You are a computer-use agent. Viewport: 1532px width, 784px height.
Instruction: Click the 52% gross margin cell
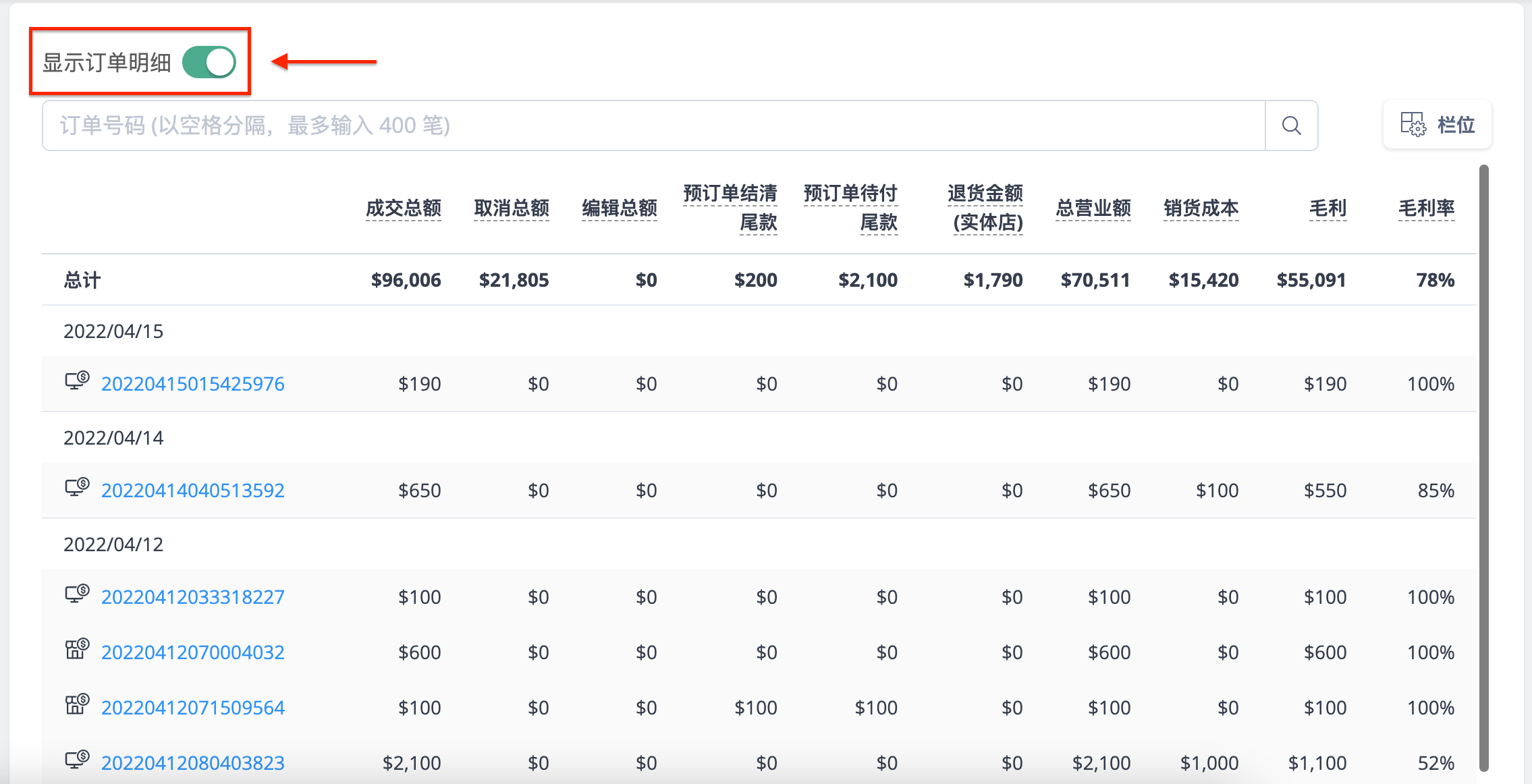click(1435, 763)
